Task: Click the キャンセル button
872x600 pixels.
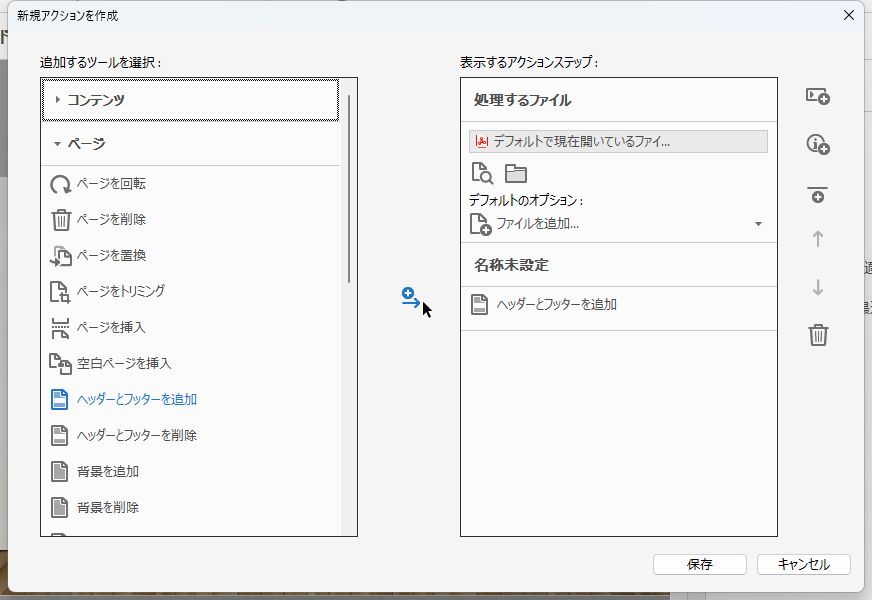Action: (x=803, y=564)
